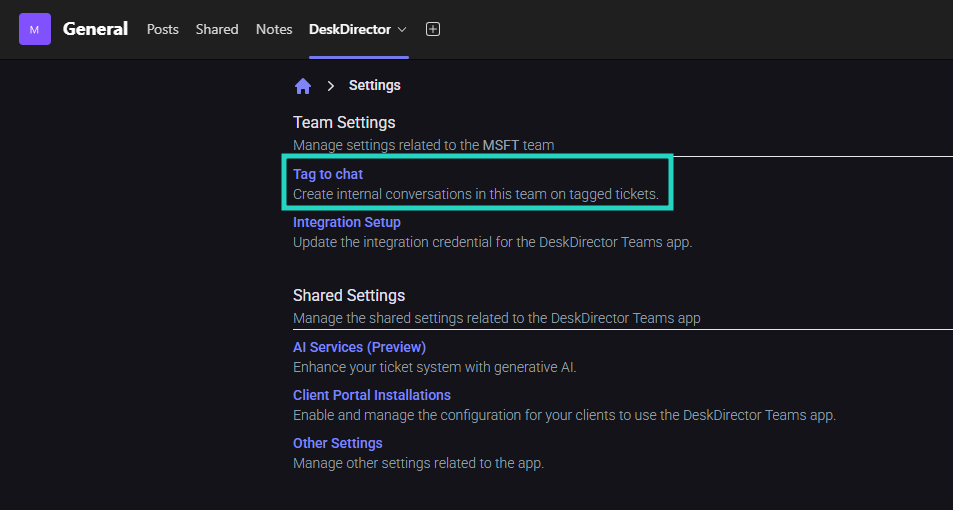Open AI Services (Preview) settings
Screen dimensions: 953x510
tap(359, 347)
